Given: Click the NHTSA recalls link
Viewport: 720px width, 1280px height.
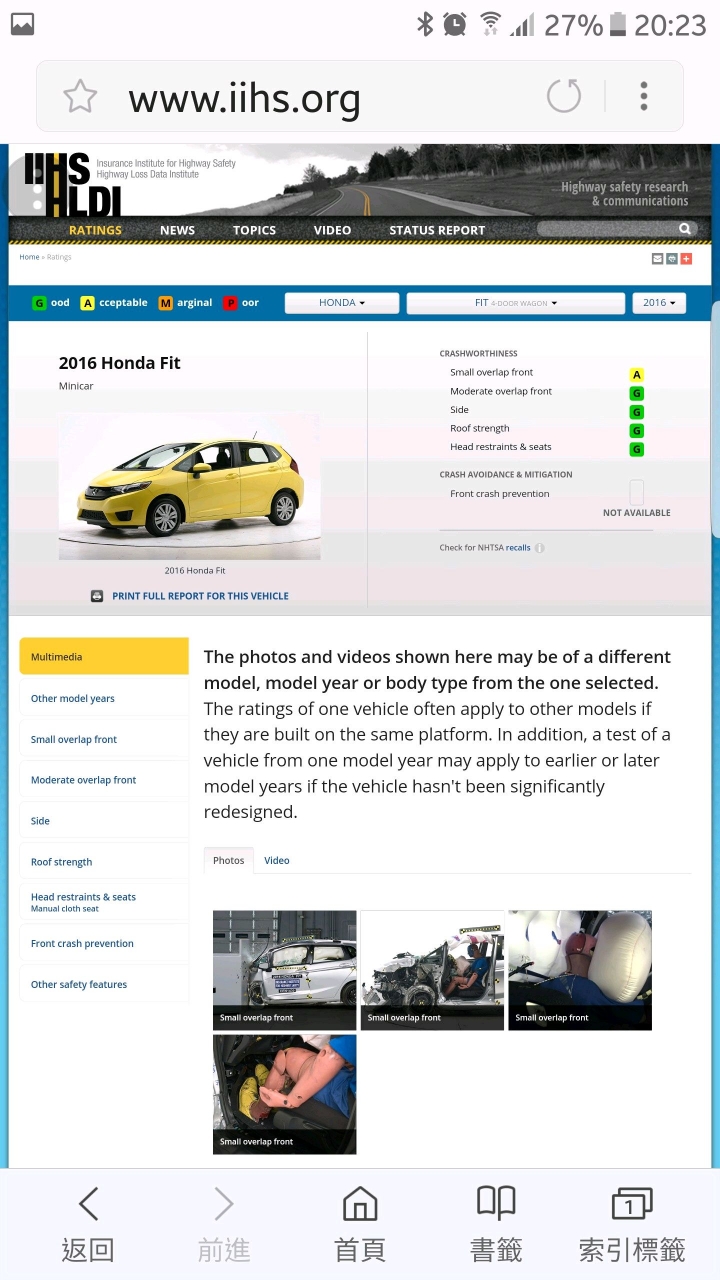Looking at the screenshot, I should pos(518,548).
